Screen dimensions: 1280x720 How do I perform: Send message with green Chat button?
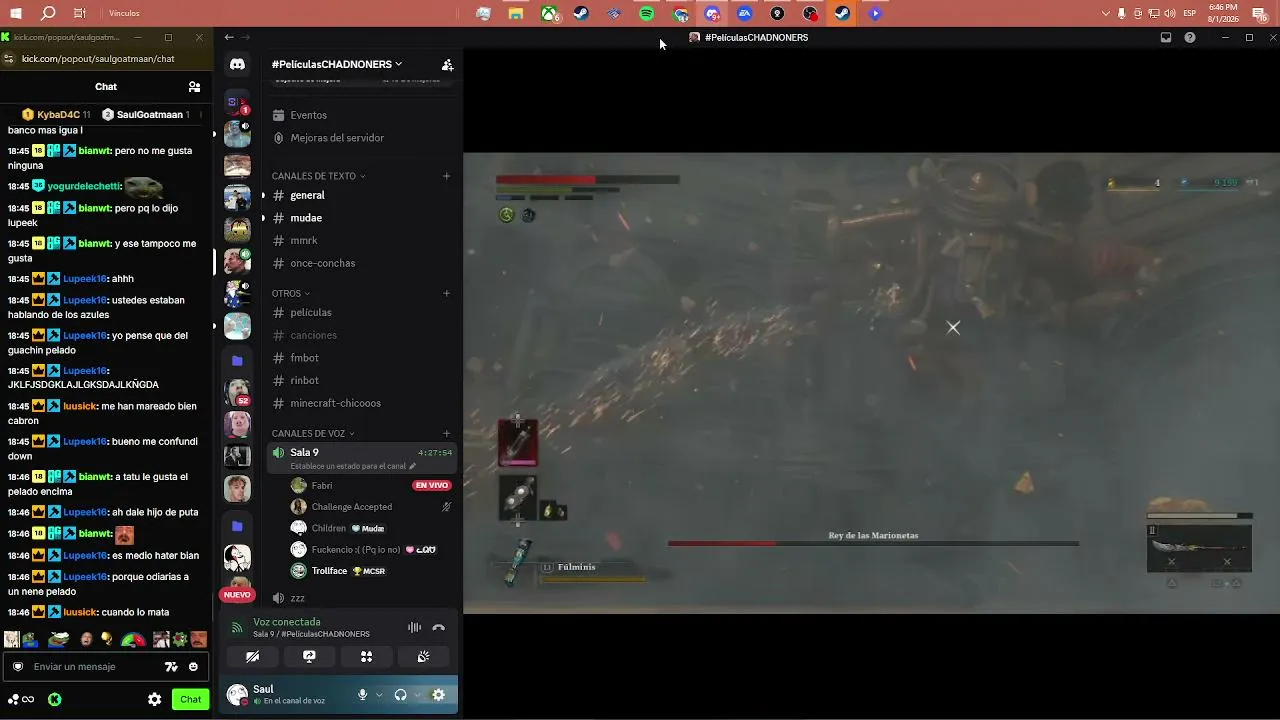pyautogui.click(x=190, y=700)
